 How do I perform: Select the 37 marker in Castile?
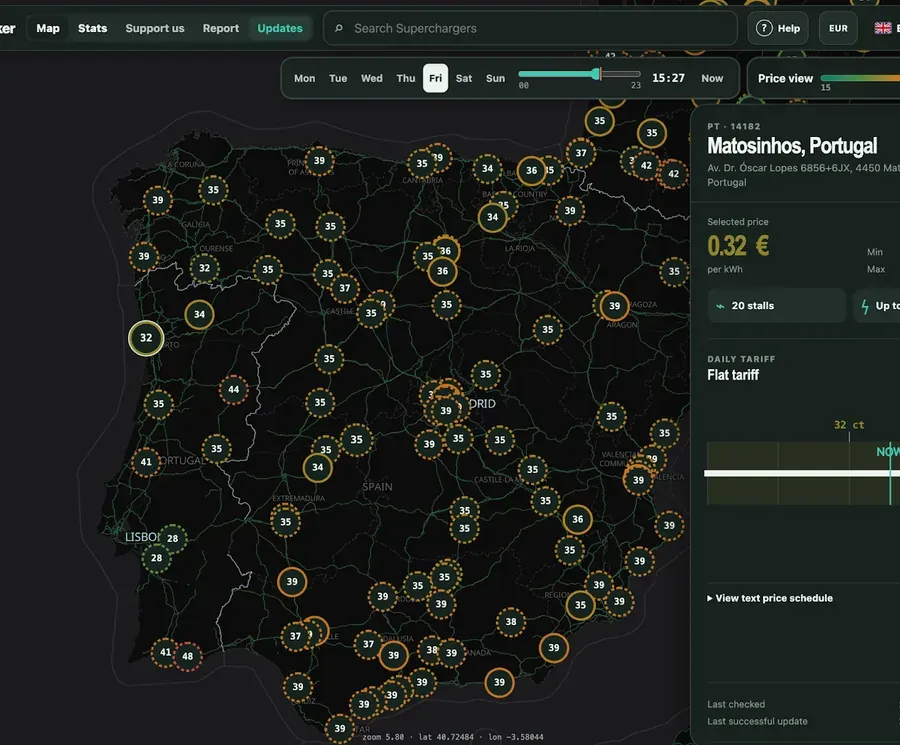coord(344,288)
